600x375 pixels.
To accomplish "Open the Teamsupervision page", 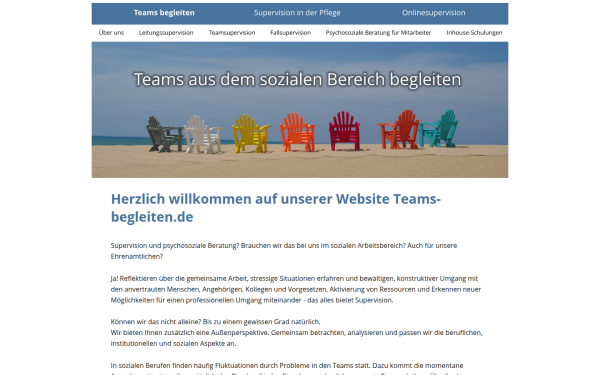I will tap(232, 33).
